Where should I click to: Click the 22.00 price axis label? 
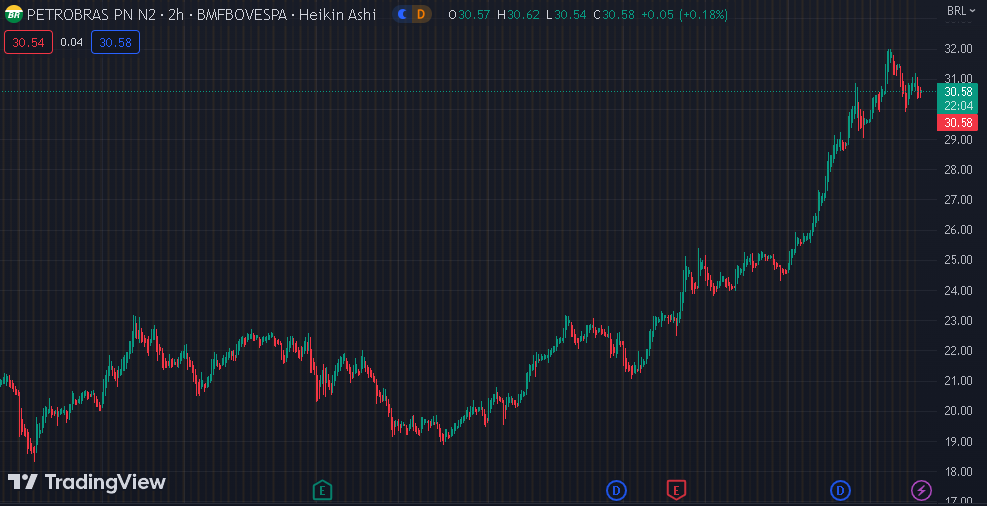pyautogui.click(x=960, y=351)
